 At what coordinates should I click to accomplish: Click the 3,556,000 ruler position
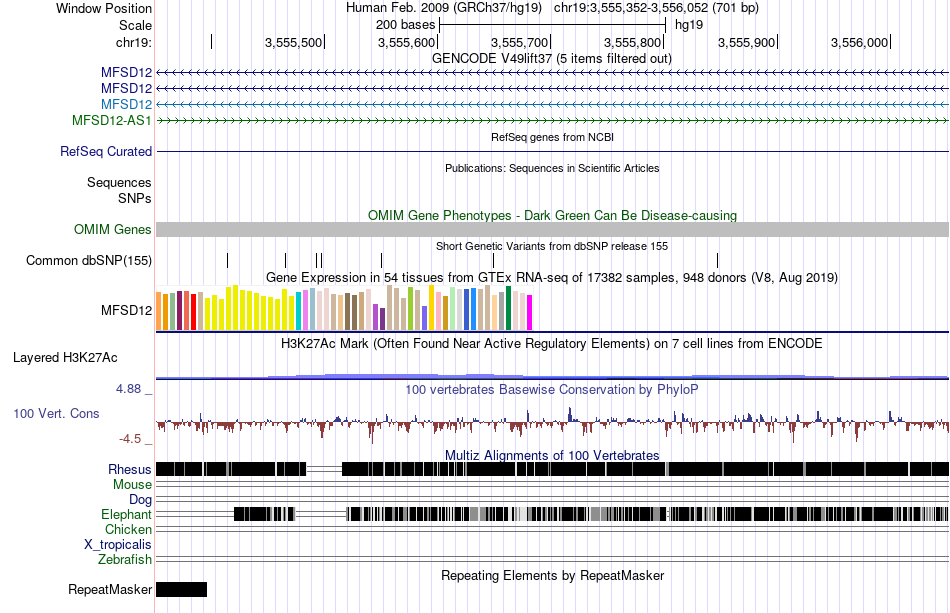(x=859, y=42)
